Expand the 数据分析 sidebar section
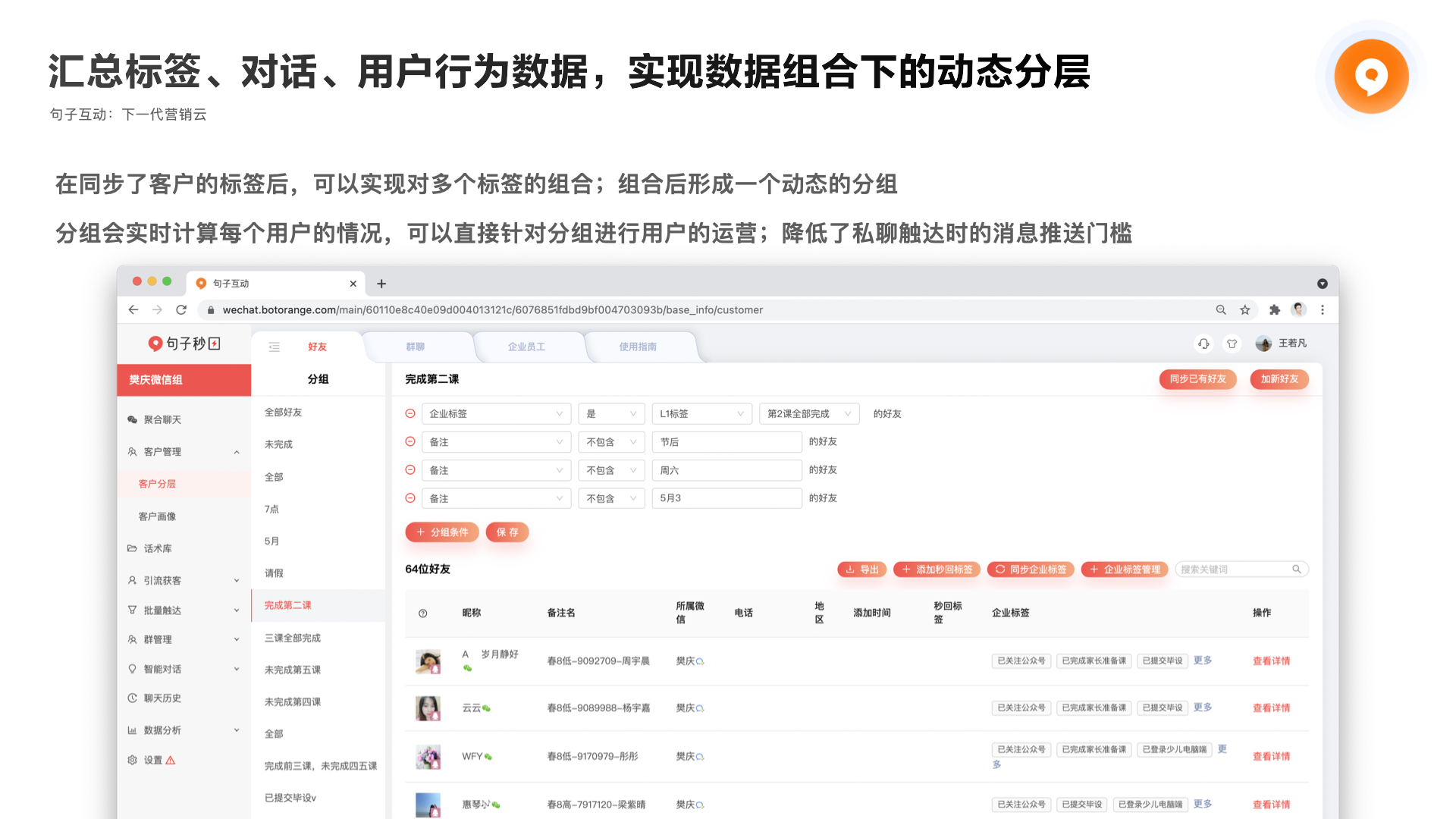The height and width of the screenshot is (819, 1456). coord(237,730)
